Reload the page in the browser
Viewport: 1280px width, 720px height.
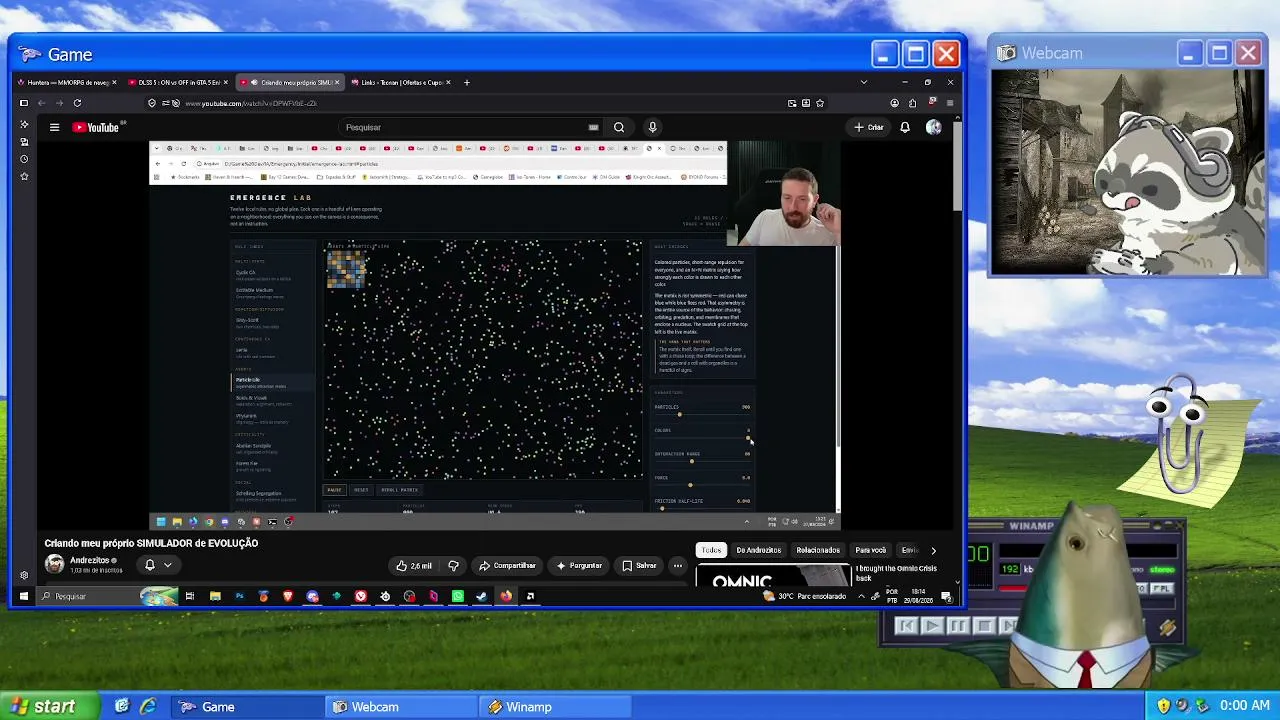pos(77,103)
